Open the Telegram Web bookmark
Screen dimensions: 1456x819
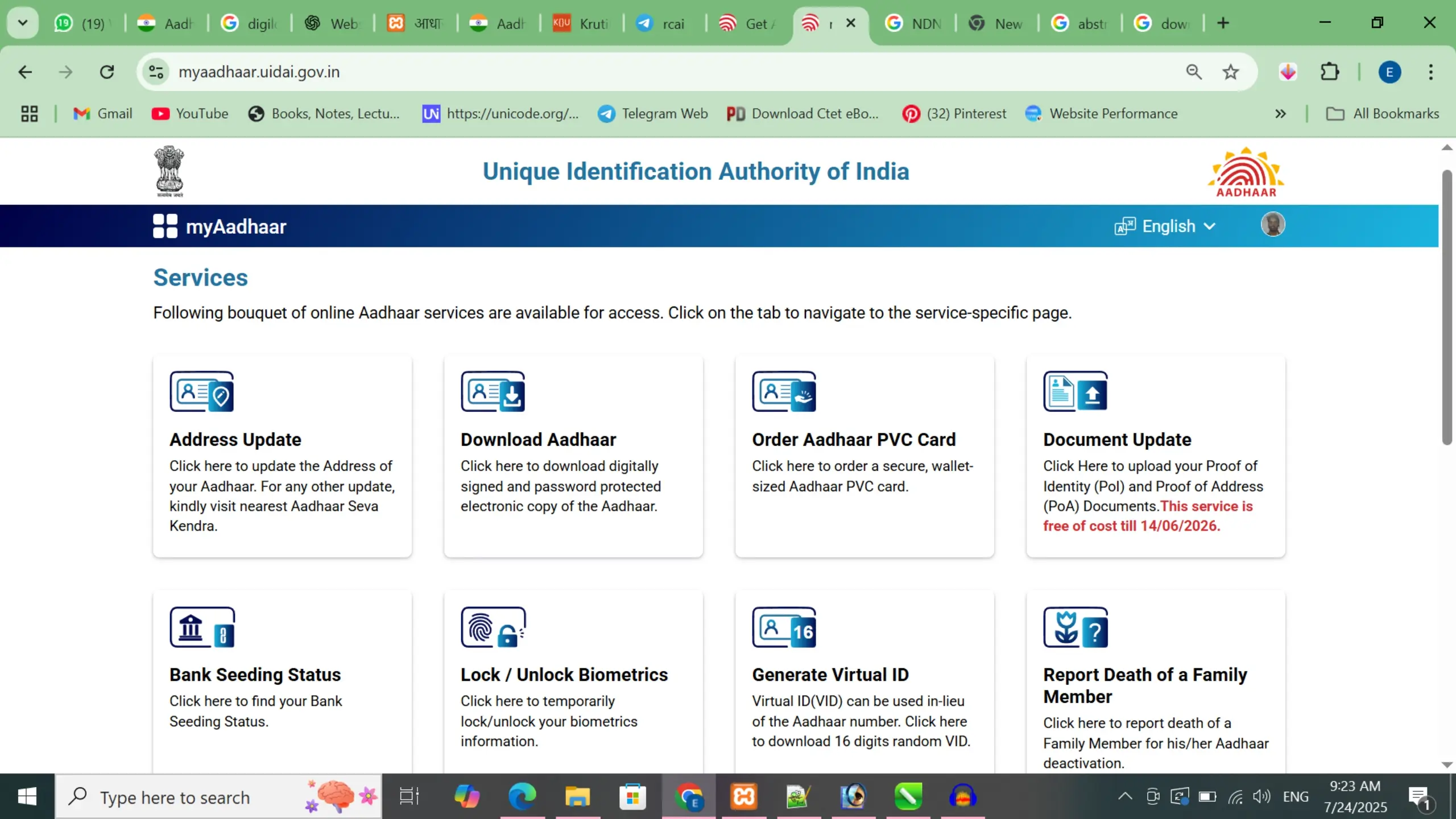coord(653,114)
